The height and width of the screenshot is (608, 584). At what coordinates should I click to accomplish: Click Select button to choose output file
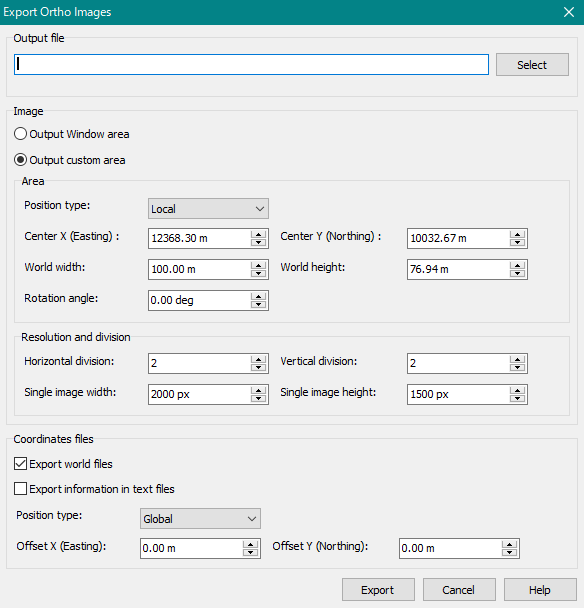[x=532, y=64]
